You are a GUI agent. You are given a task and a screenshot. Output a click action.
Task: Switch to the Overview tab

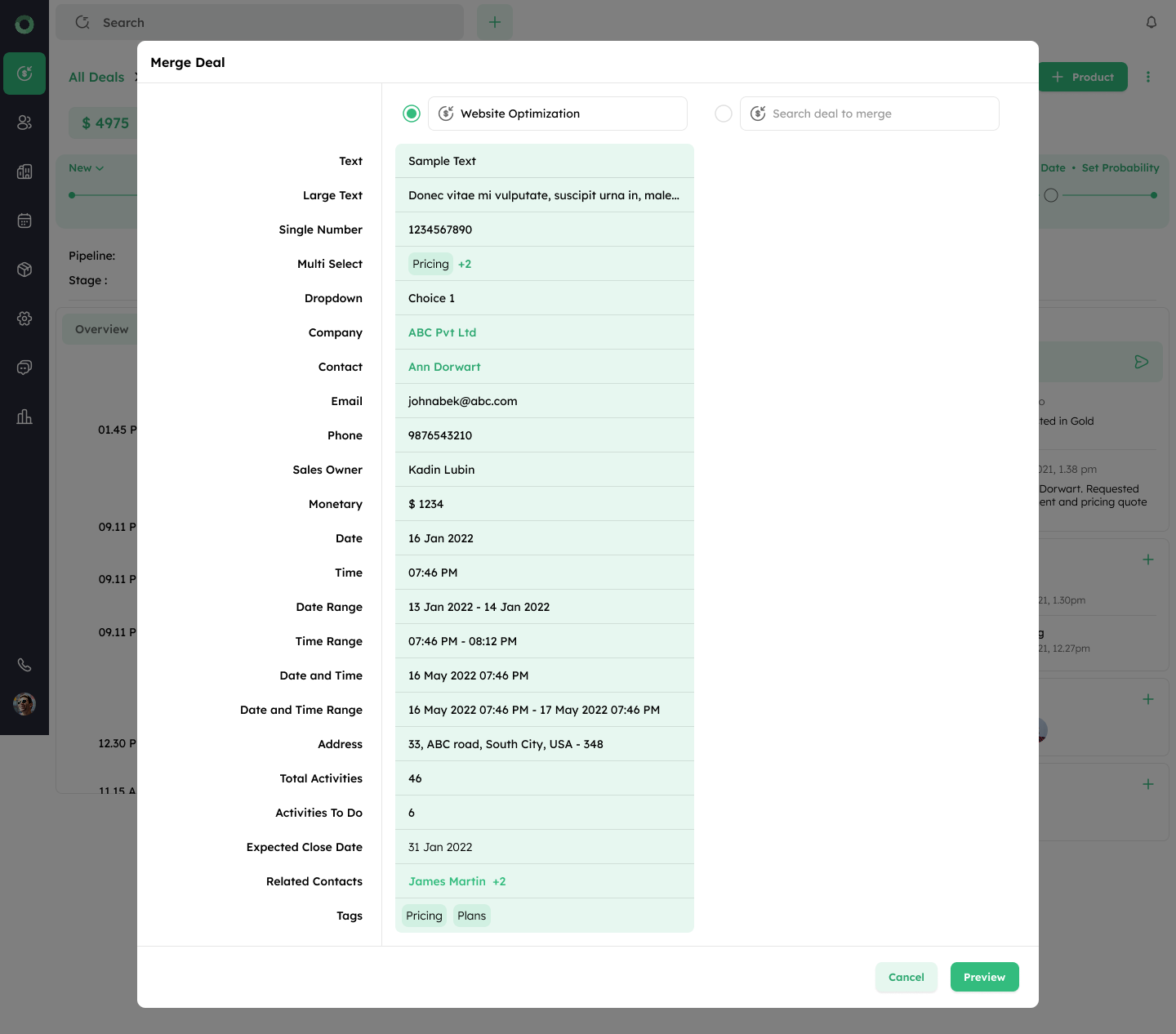101,328
